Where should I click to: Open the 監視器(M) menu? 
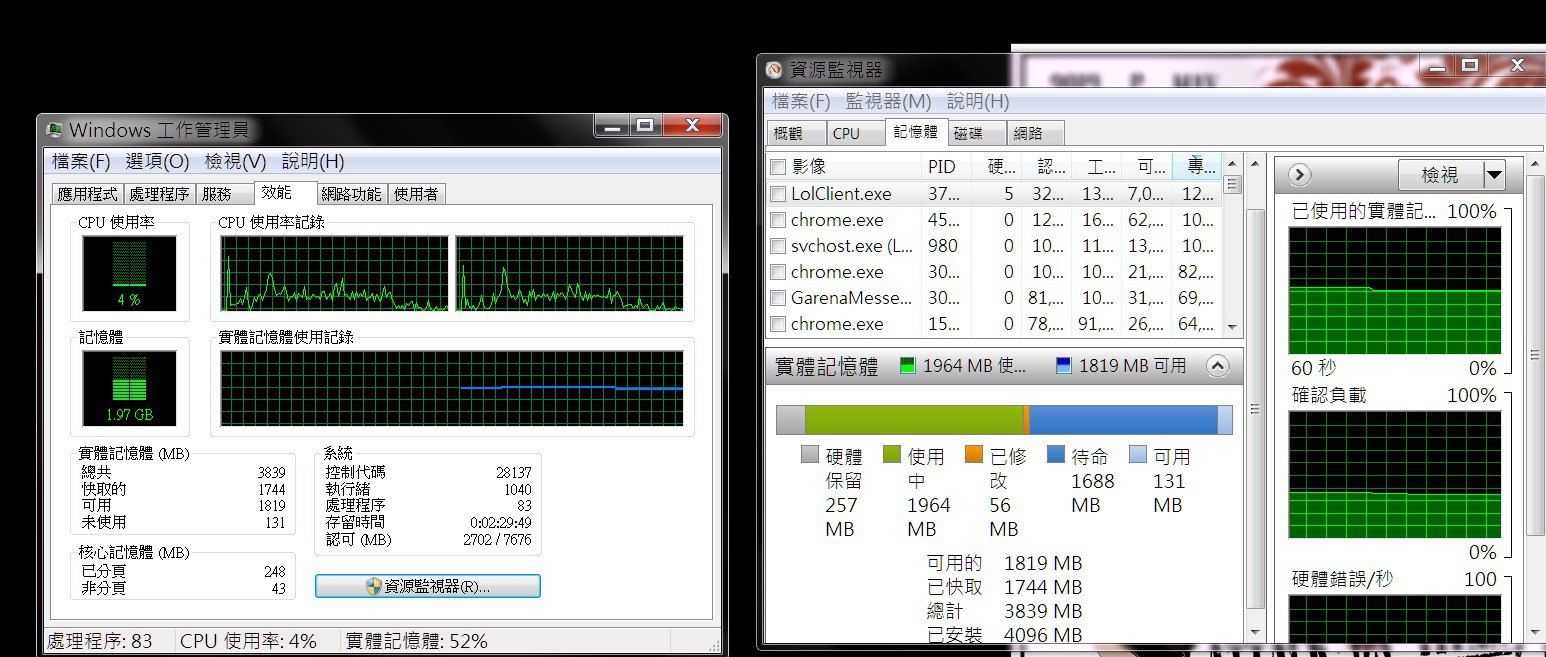(888, 101)
